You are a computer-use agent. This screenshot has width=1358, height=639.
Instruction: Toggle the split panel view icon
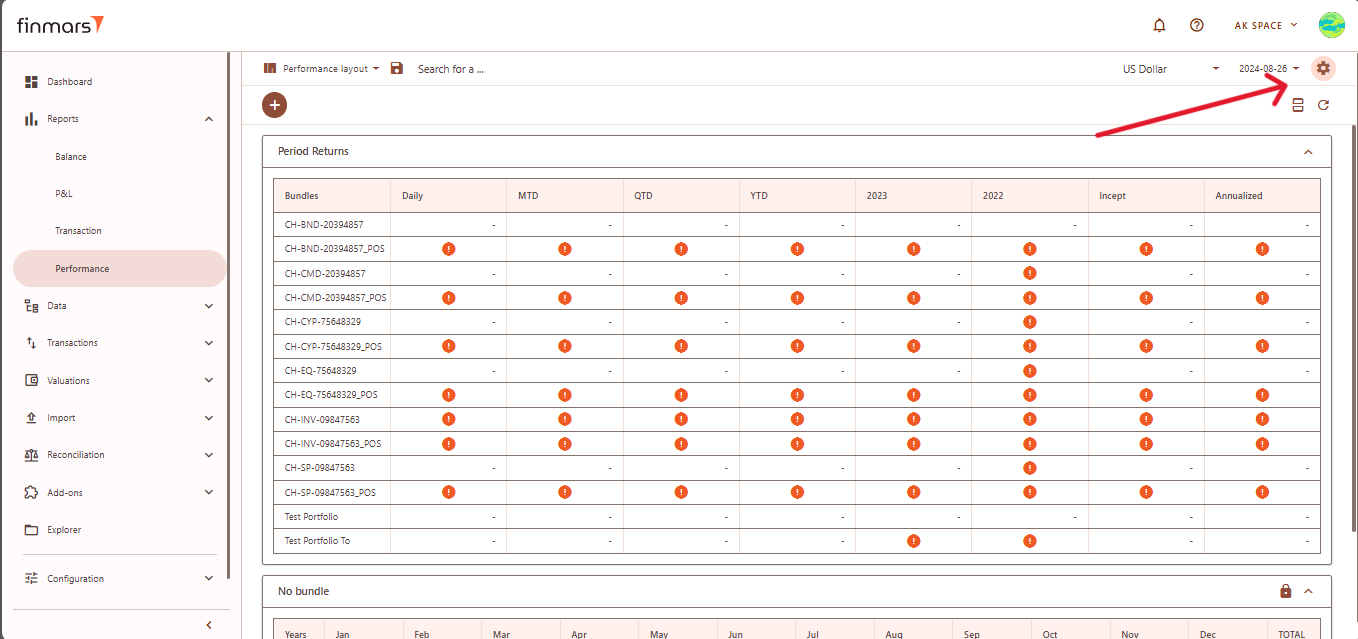point(1297,105)
